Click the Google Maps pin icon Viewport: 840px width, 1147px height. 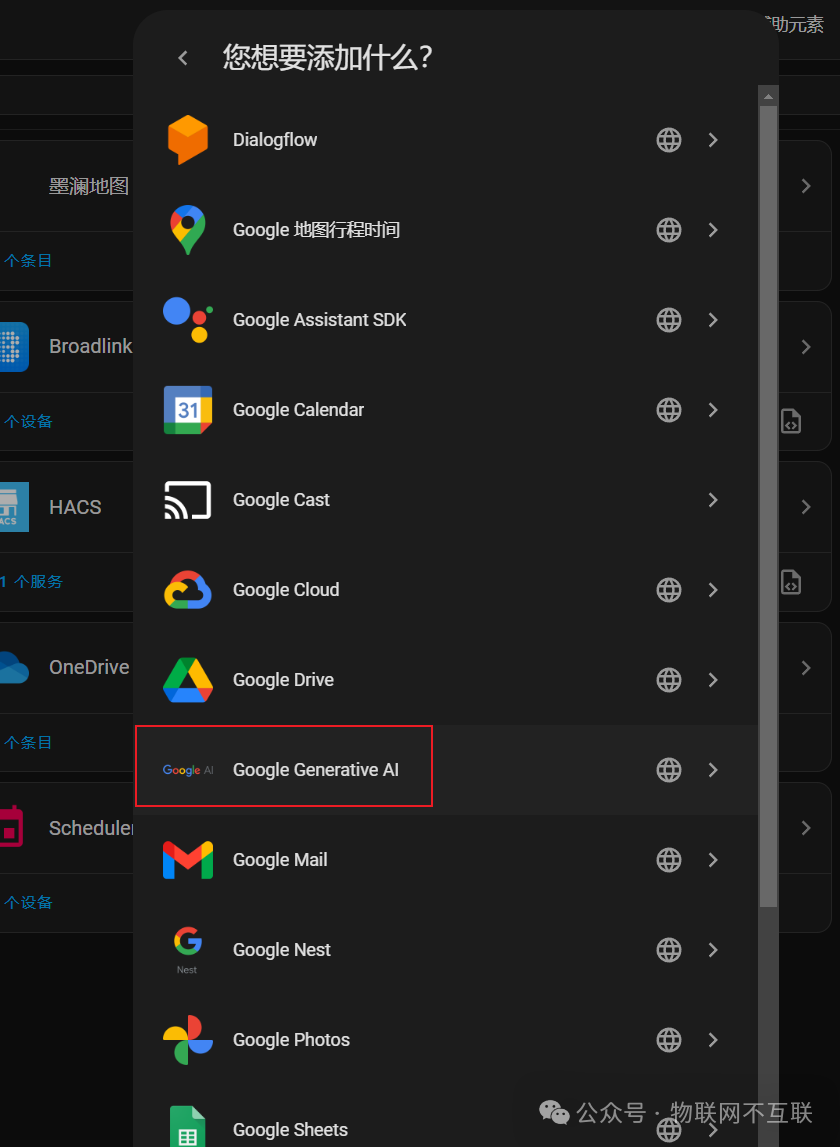188,230
